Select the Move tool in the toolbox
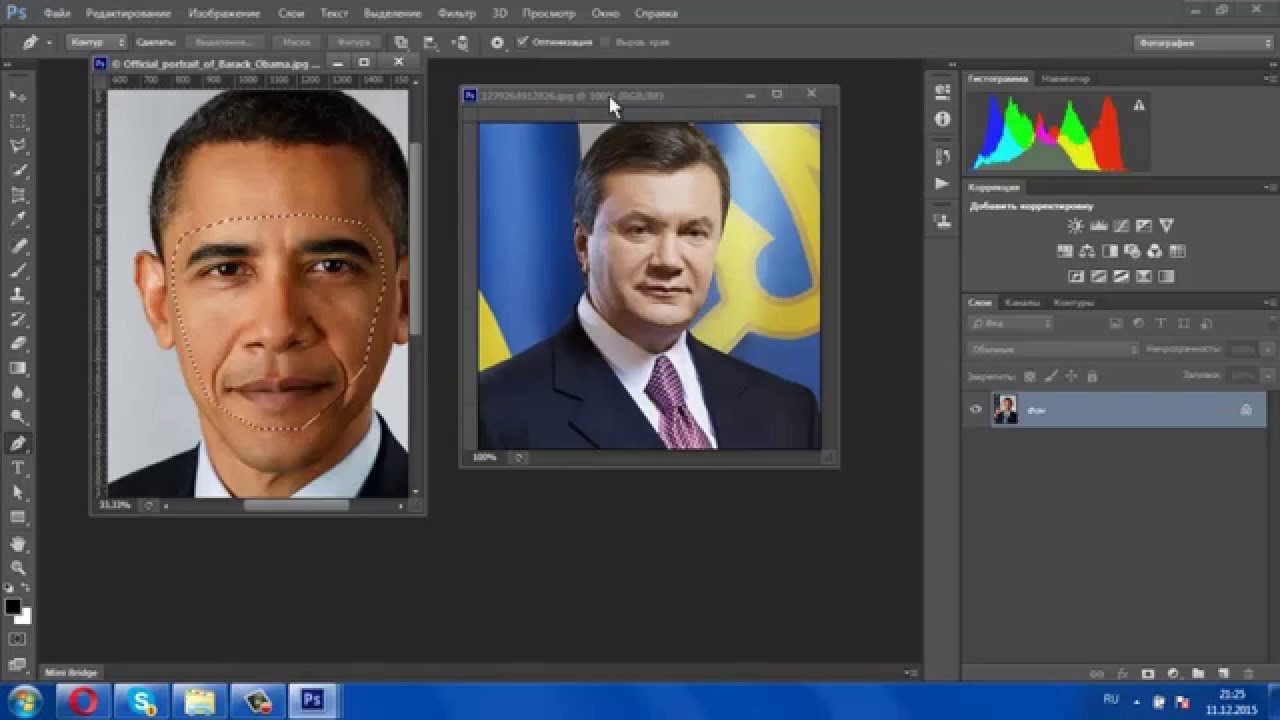1280x720 pixels. click(18, 96)
